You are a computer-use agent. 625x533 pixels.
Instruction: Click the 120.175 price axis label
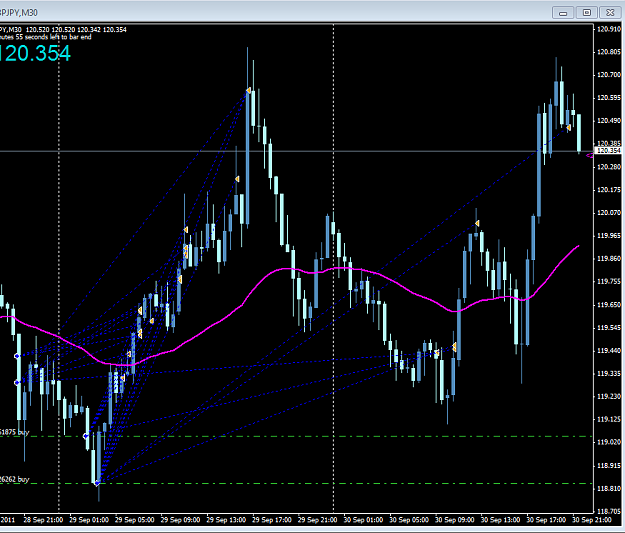coord(609,190)
